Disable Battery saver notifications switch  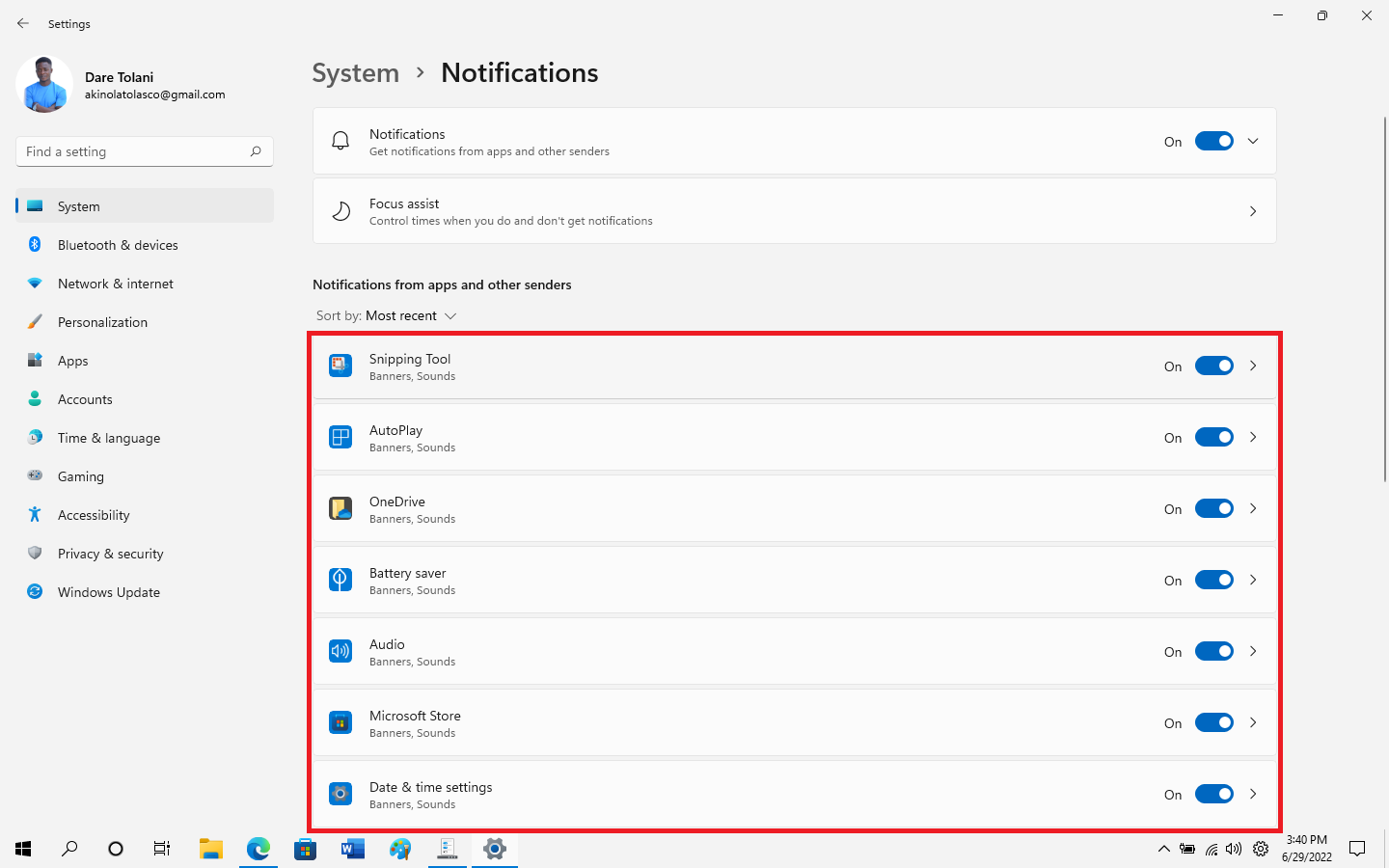pos(1214,580)
